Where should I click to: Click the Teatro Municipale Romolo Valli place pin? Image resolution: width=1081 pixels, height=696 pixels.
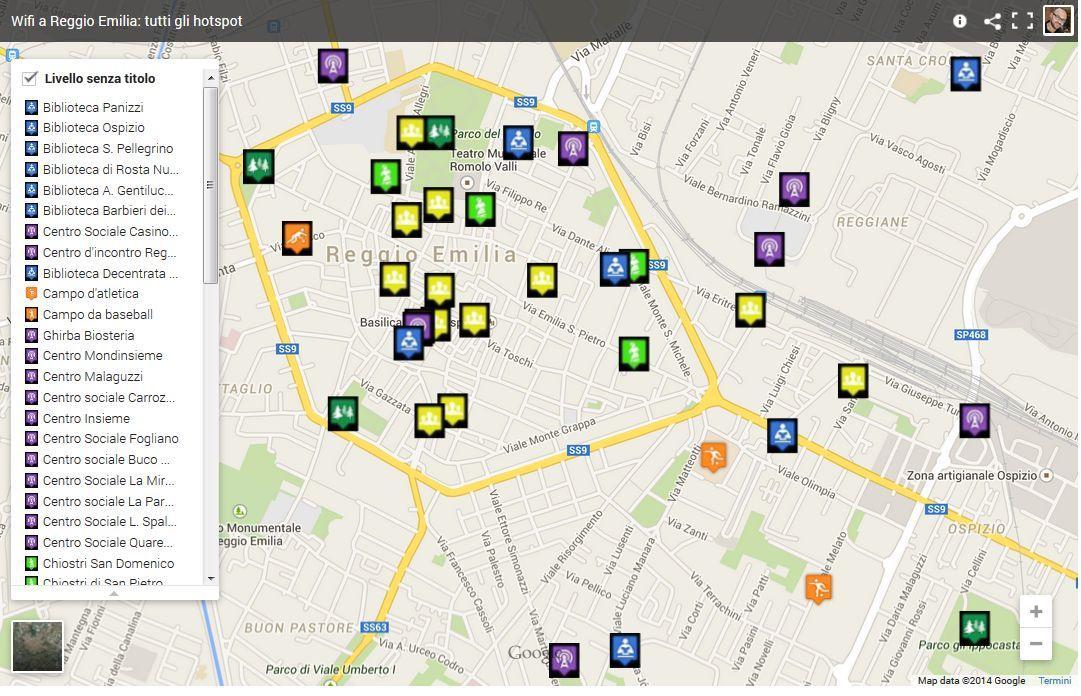point(467,183)
